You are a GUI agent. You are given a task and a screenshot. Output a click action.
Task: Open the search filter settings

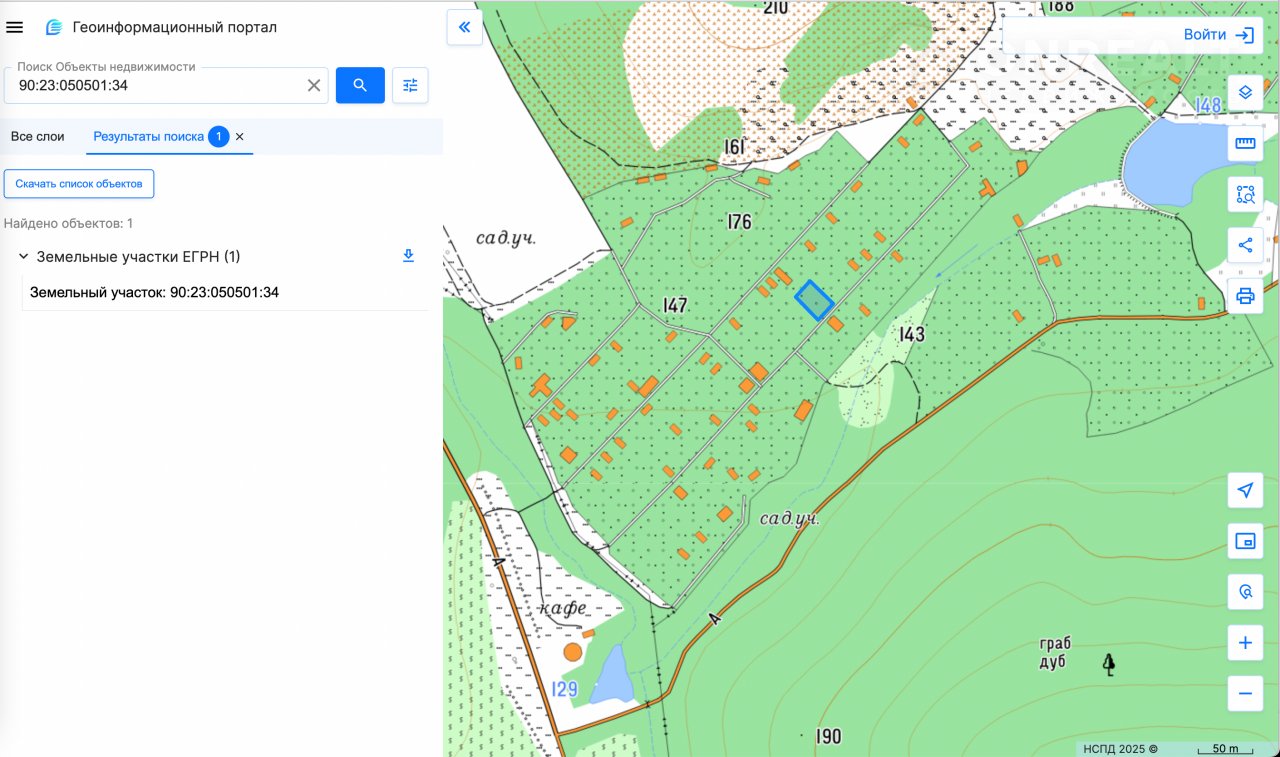(x=410, y=85)
